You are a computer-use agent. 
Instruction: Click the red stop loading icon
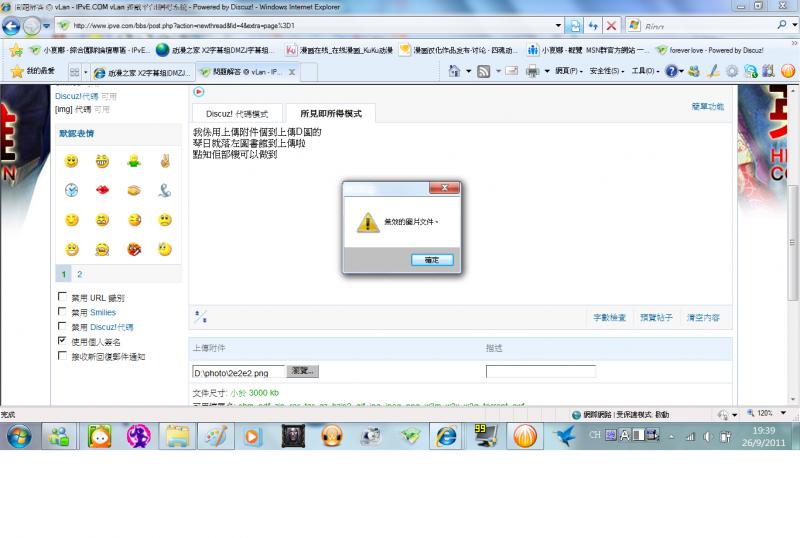point(611,26)
